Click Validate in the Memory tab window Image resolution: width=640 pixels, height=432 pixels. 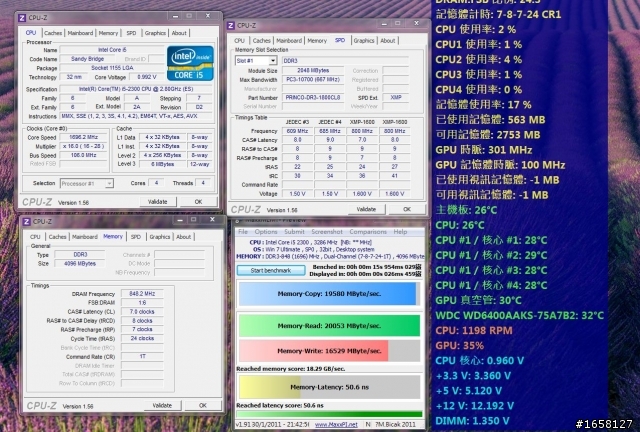(162, 405)
